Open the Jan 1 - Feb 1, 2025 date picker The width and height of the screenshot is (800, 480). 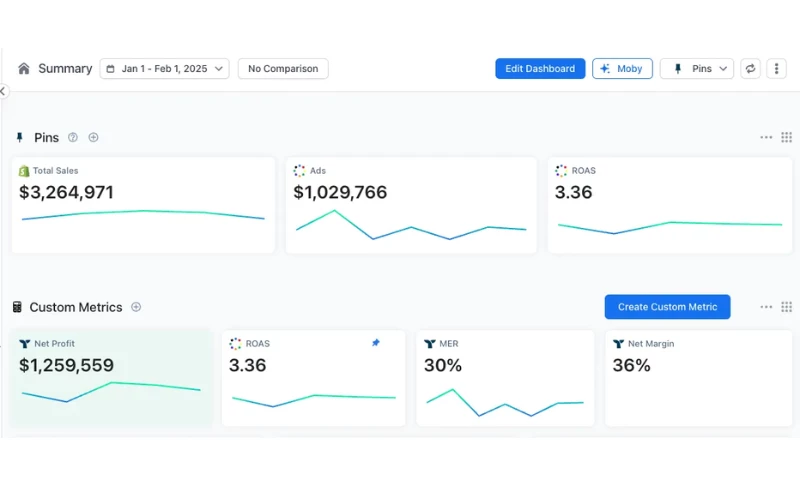point(164,69)
